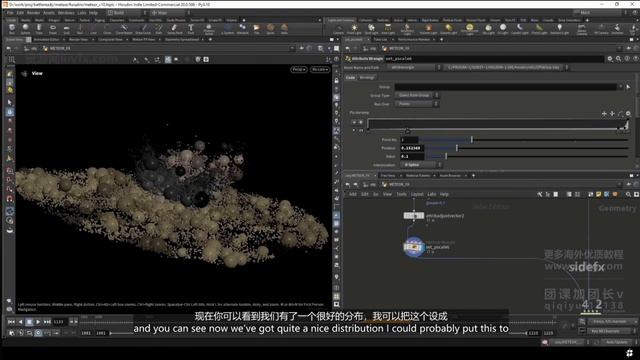Click the jump to last frame button
This screenshot has width=640, height=360.
(x=47, y=322)
